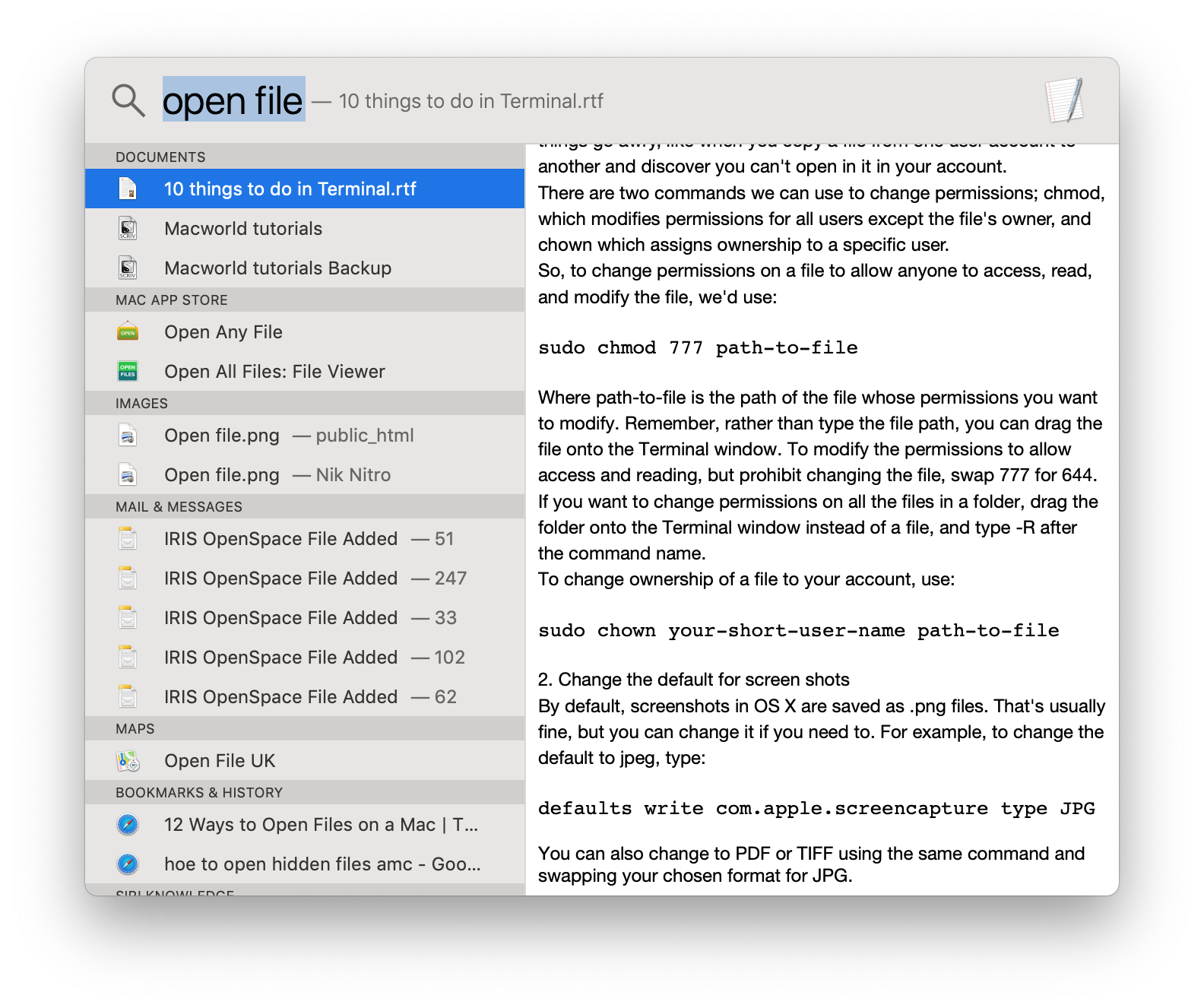Click the Scrivener icon beside Macworld tutorials
This screenshot has height=1008, width=1204.
click(x=128, y=228)
